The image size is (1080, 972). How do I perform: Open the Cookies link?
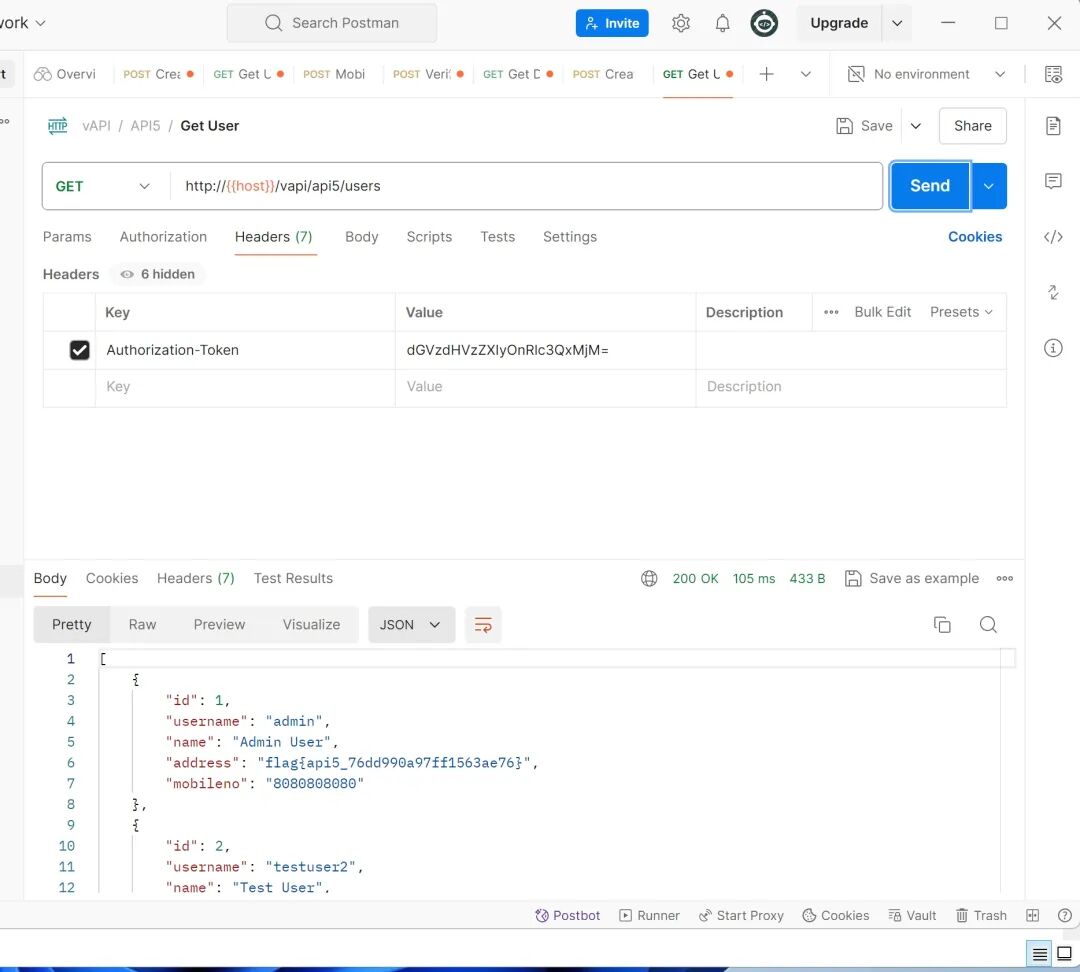[x=974, y=237]
